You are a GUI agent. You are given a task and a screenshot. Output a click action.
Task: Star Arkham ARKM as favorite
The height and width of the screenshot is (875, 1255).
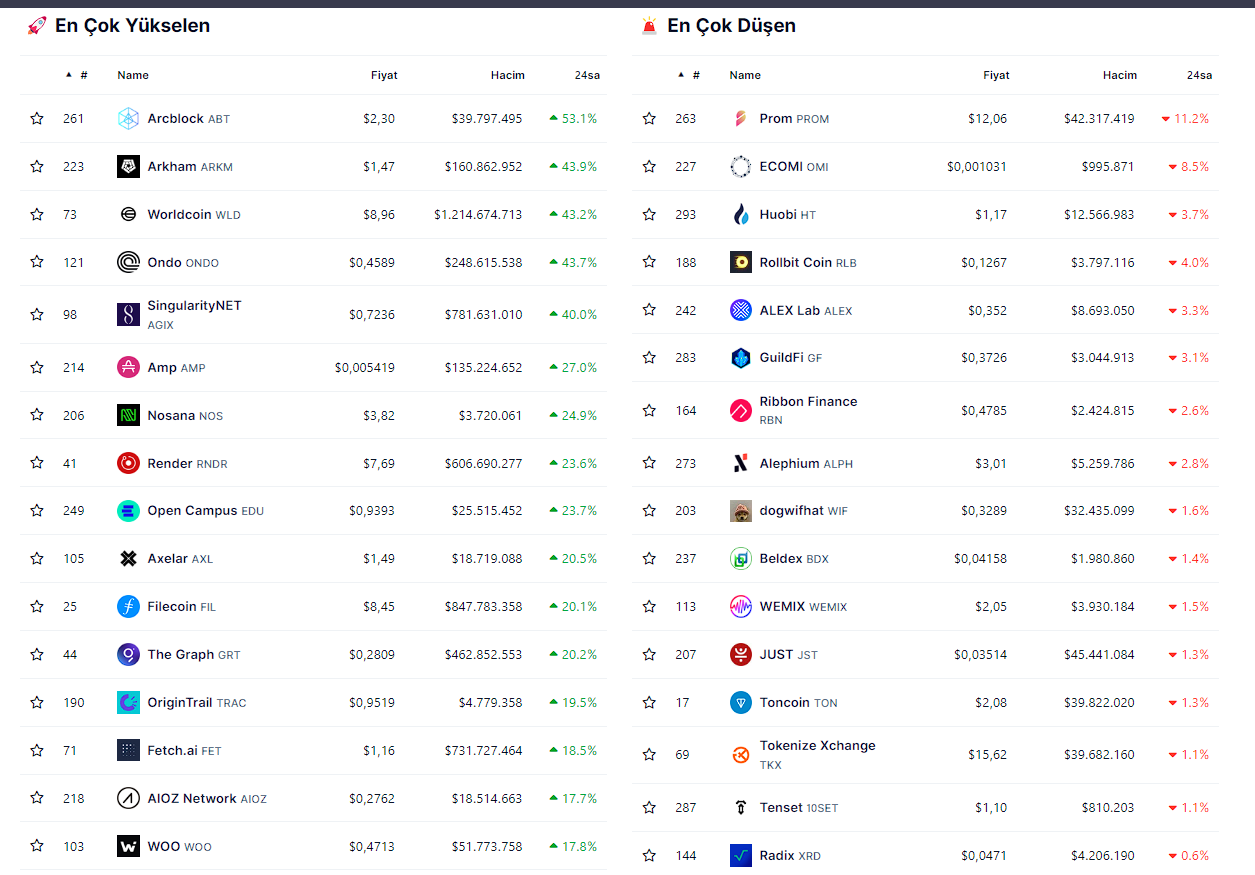pos(37,167)
